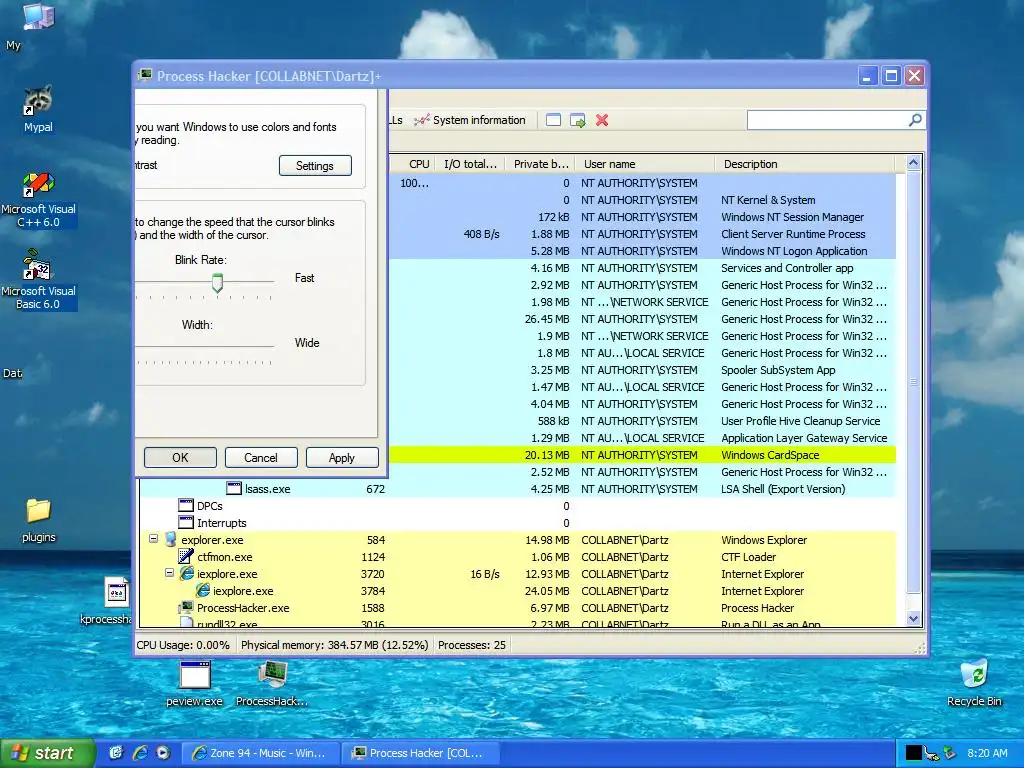Open Settings for high contrast

tap(315, 166)
